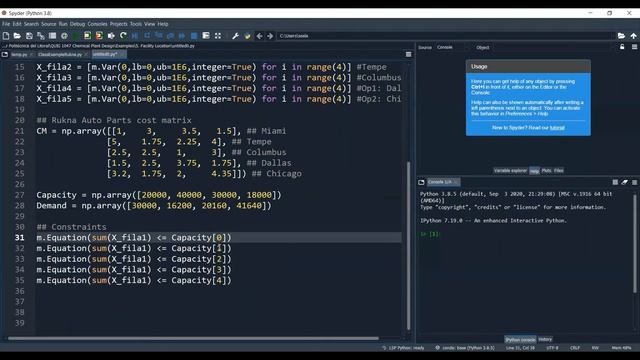Switch to the Files tab
Image resolution: width=640 pixels, height=360 pixels.
pos(559,171)
